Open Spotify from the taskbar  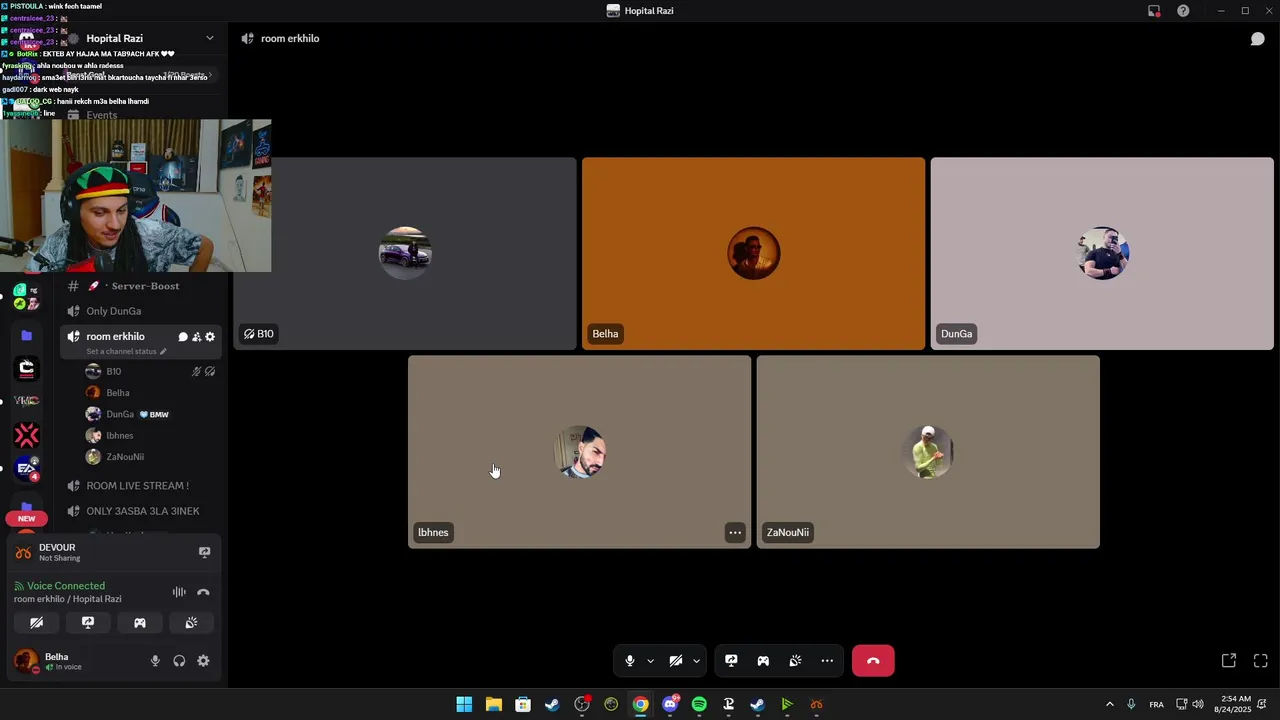point(699,705)
